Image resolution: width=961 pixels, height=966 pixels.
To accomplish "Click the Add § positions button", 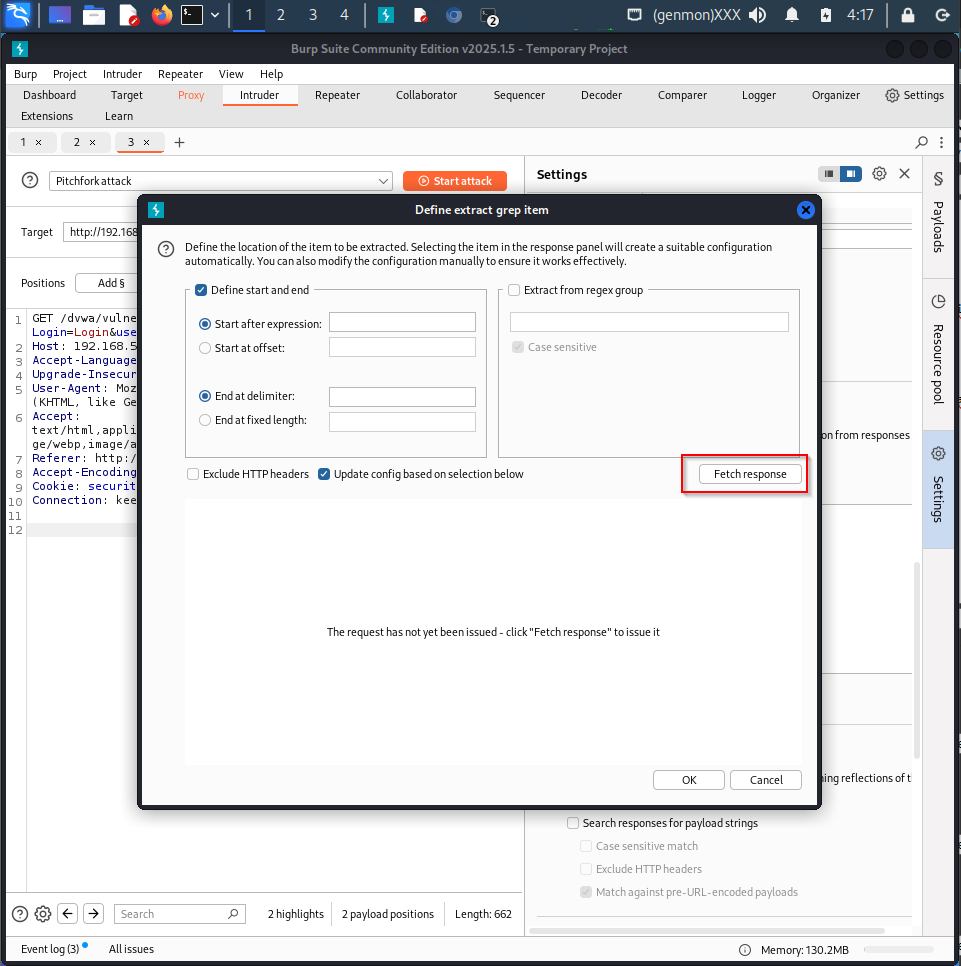I will (111, 283).
